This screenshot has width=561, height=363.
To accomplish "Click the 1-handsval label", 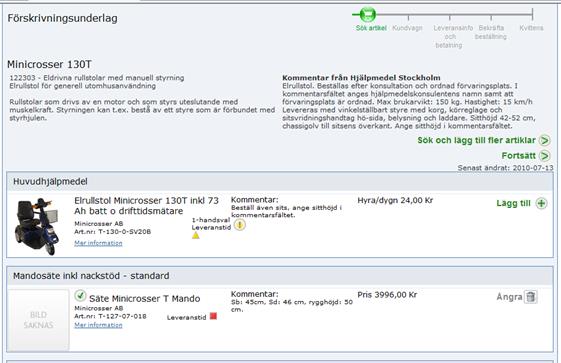I will point(211,220).
